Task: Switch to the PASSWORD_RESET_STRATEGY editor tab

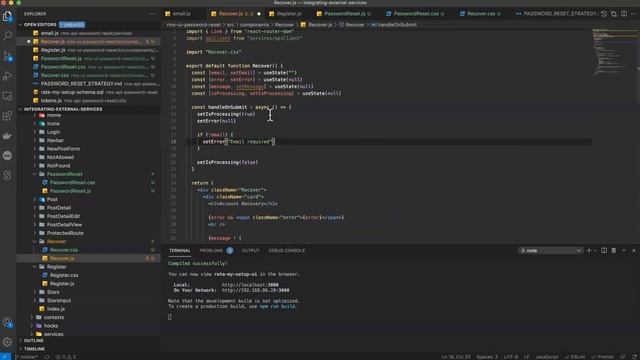Action: tap(559, 14)
